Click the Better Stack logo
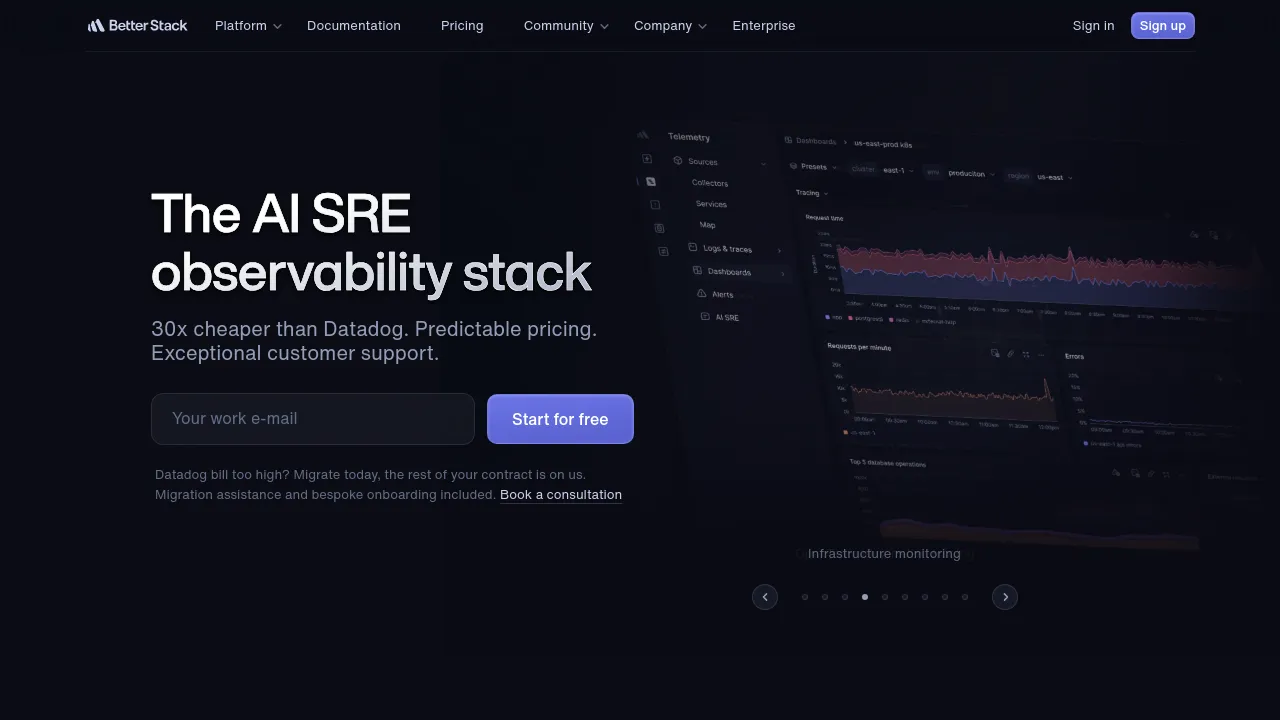The image size is (1280, 720). [137, 26]
